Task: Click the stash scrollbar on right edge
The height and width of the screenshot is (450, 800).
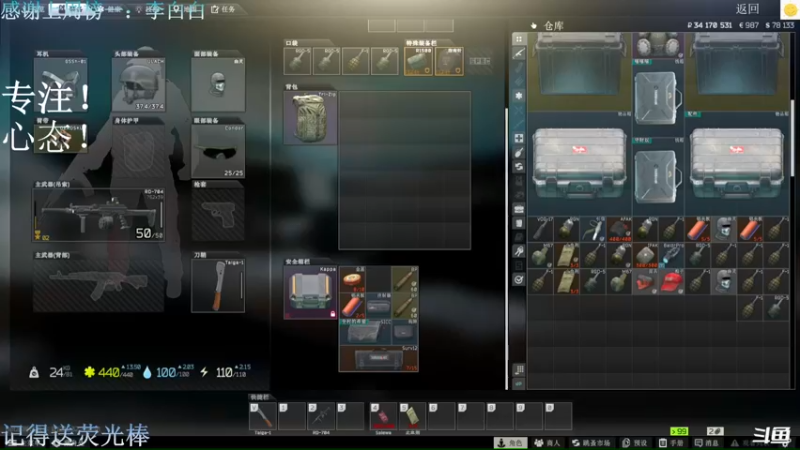Action: (x=792, y=138)
